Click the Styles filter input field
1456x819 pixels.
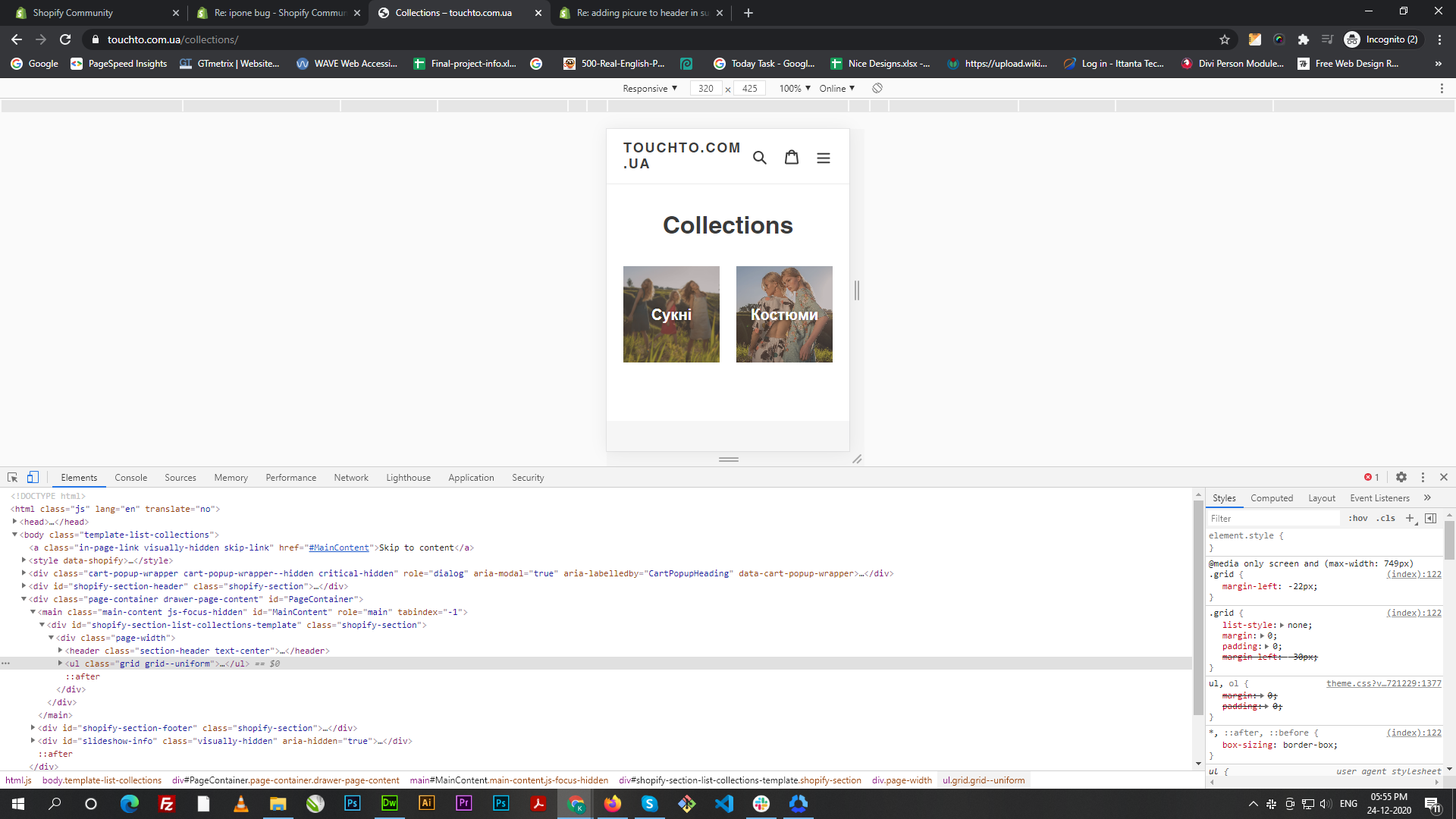coord(1272,518)
